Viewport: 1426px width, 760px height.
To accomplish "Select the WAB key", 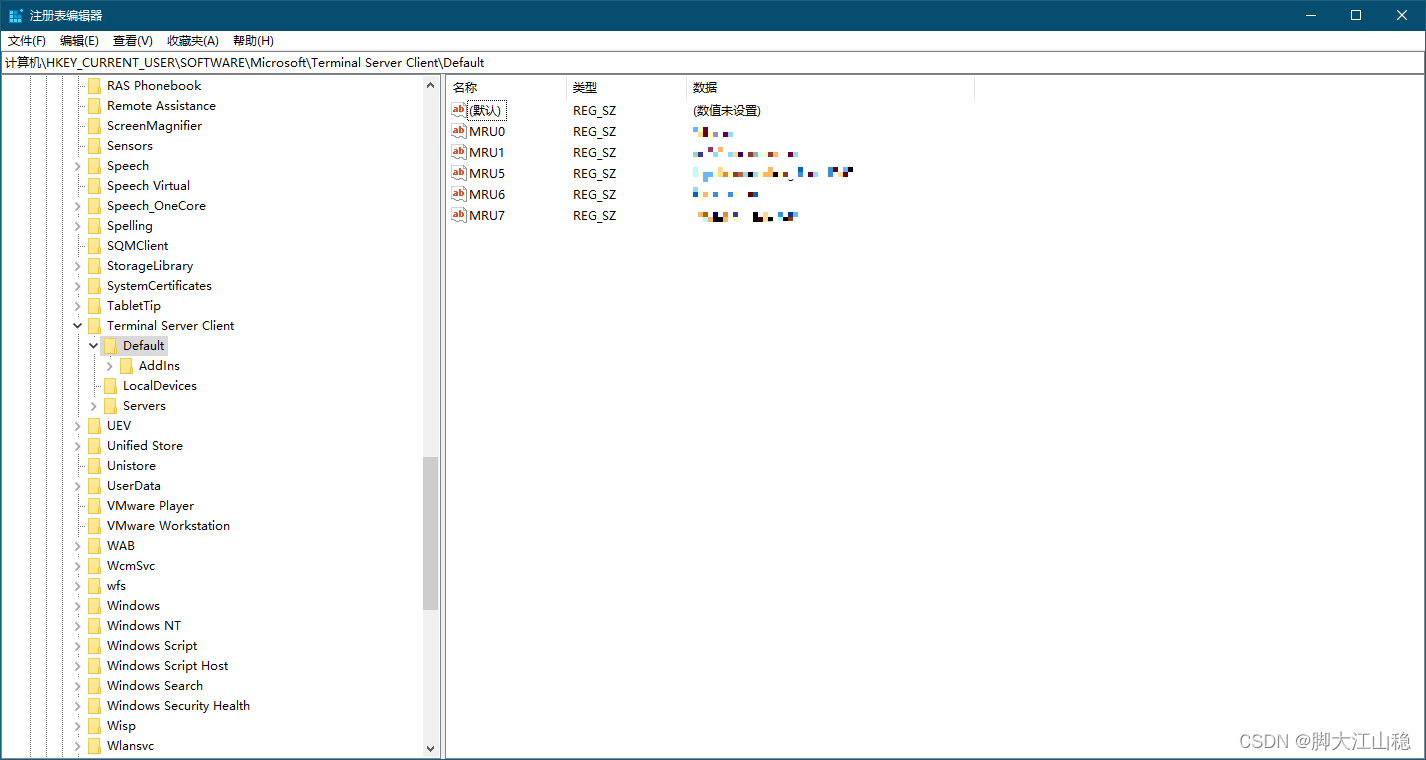I will click(121, 546).
